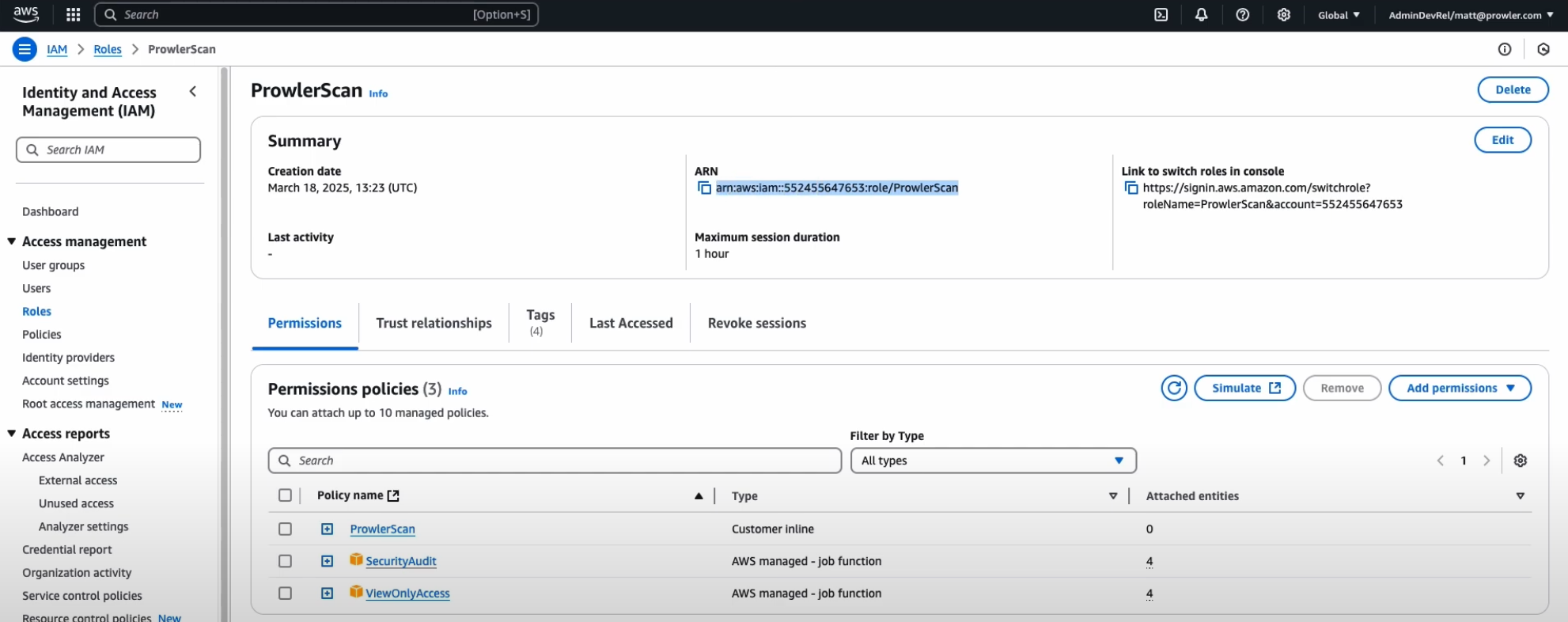Launch CloudShell from the top bar
1568x622 pixels.
pyautogui.click(x=1161, y=15)
